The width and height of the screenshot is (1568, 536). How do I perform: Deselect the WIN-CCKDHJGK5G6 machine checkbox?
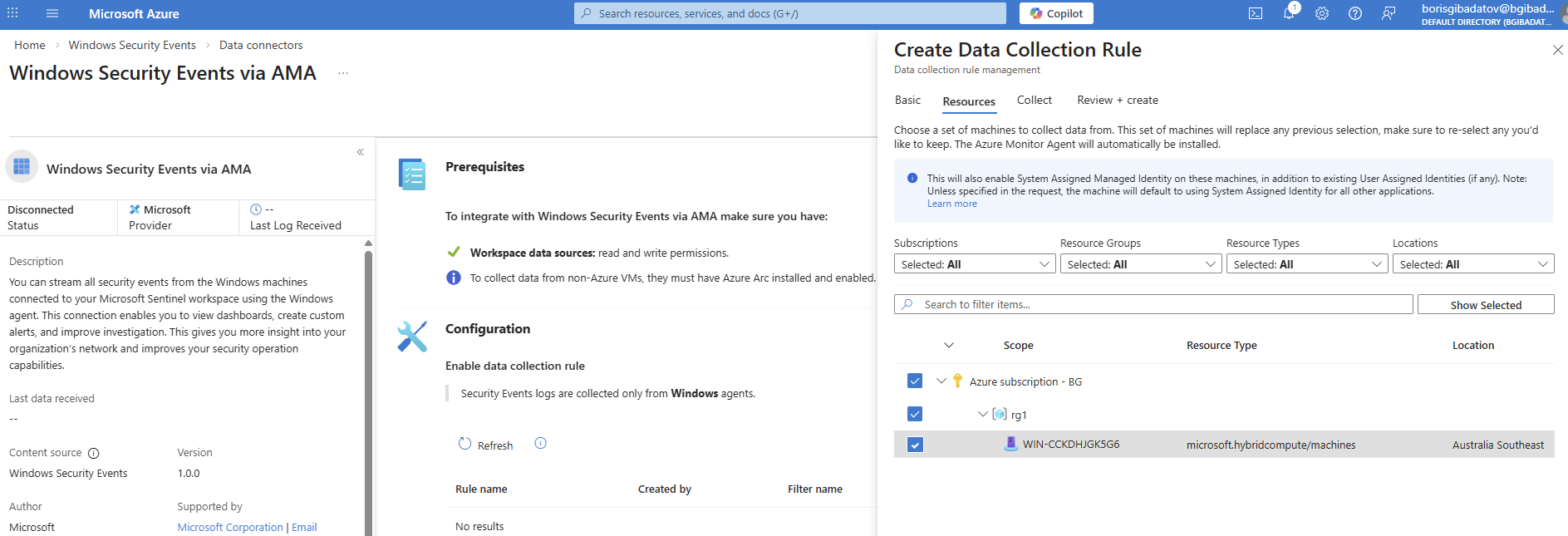point(915,445)
